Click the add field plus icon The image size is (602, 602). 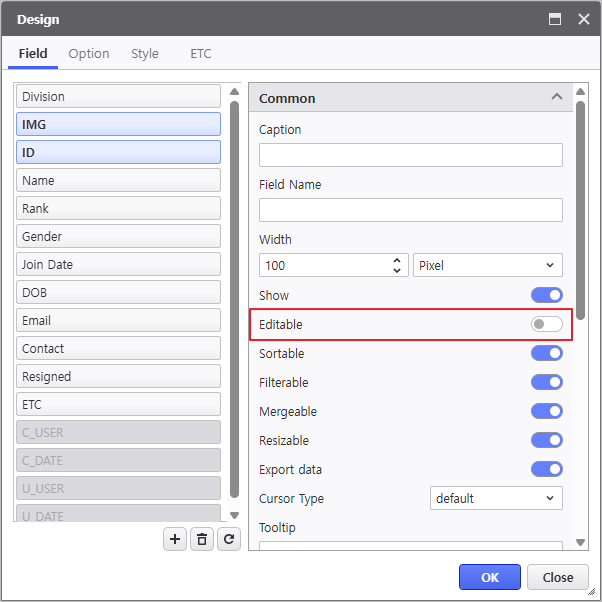click(175, 539)
